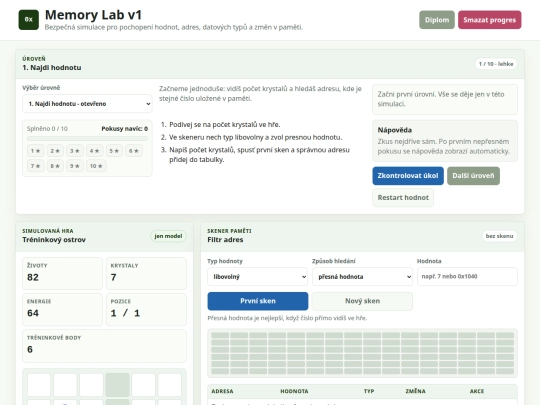Open the 'Výběr úrovně' level dropdown
Image resolution: width=540 pixels, height=405 pixels.
point(87,104)
